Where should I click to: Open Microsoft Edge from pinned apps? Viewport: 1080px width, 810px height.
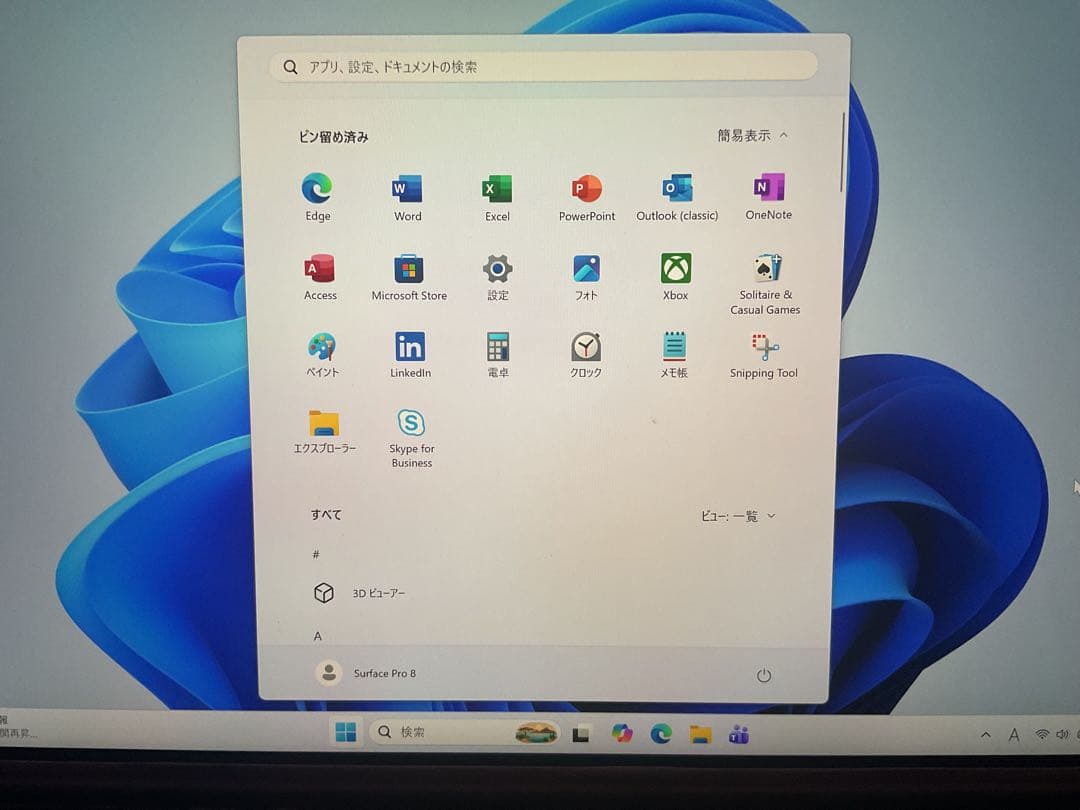click(317, 197)
